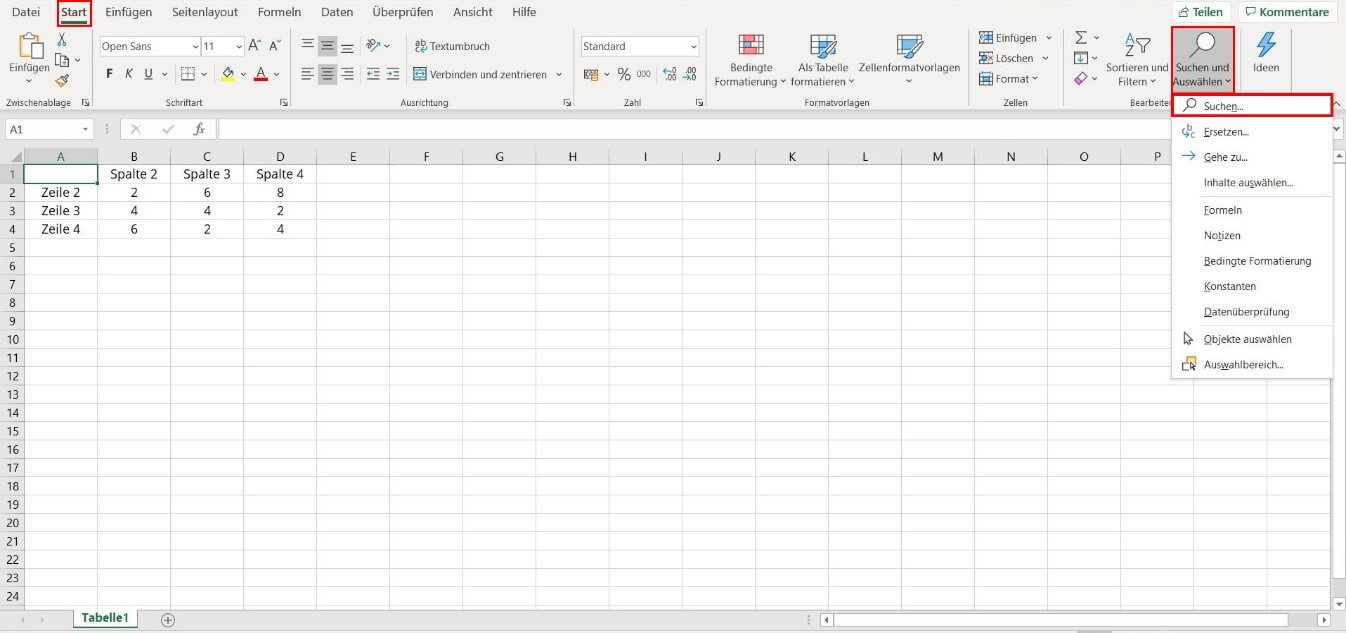The width and height of the screenshot is (1346, 633).
Task: Open Bedingte Formatierung menu
Action: point(750,60)
